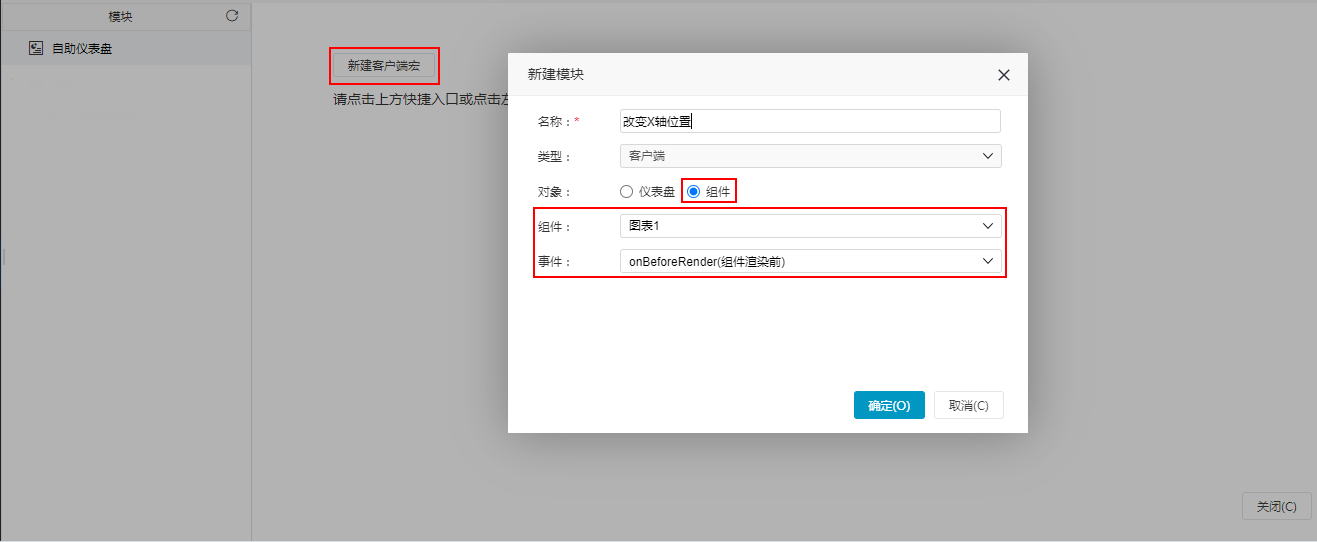This screenshot has height=542, width=1317.
Task: Select the 组件 radio button
Action: coord(693,192)
